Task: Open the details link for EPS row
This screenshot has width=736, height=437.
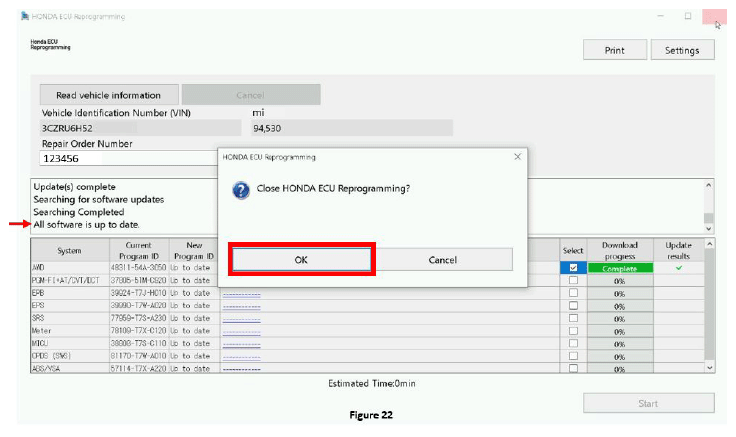Action: pyautogui.click(x=240, y=307)
